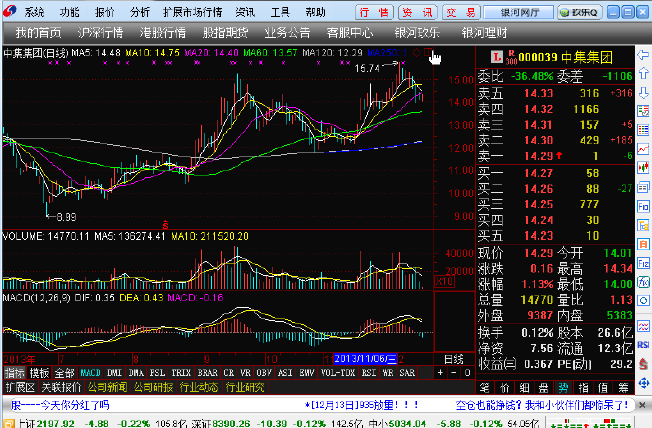Click the 全部 indicator button
Viewport: 652px width, 428px height.
coord(64,373)
